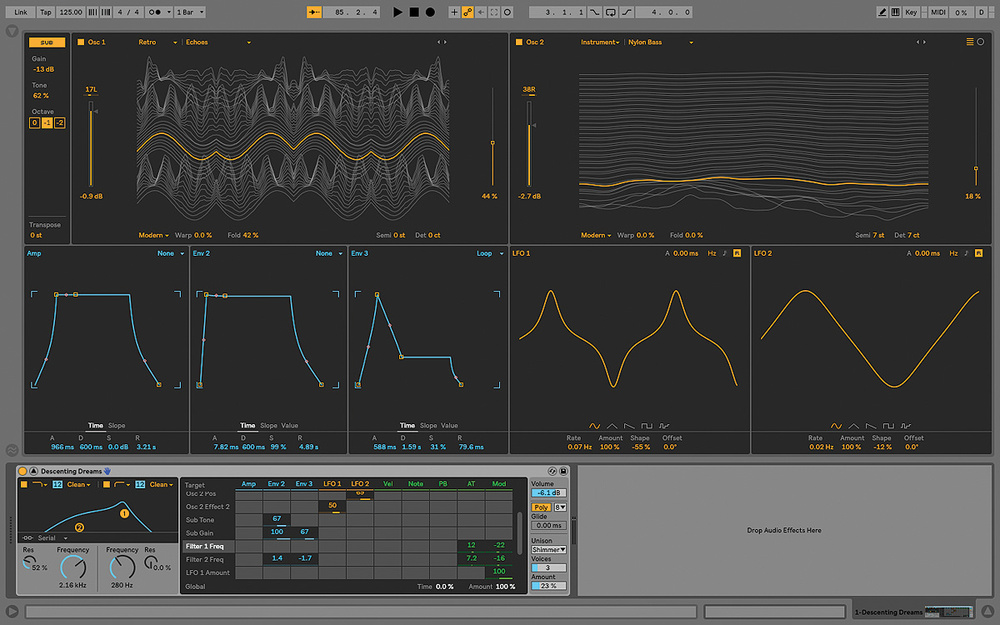Open Osc 1 effect mode dropdown Modern

(x=154, y=235)
